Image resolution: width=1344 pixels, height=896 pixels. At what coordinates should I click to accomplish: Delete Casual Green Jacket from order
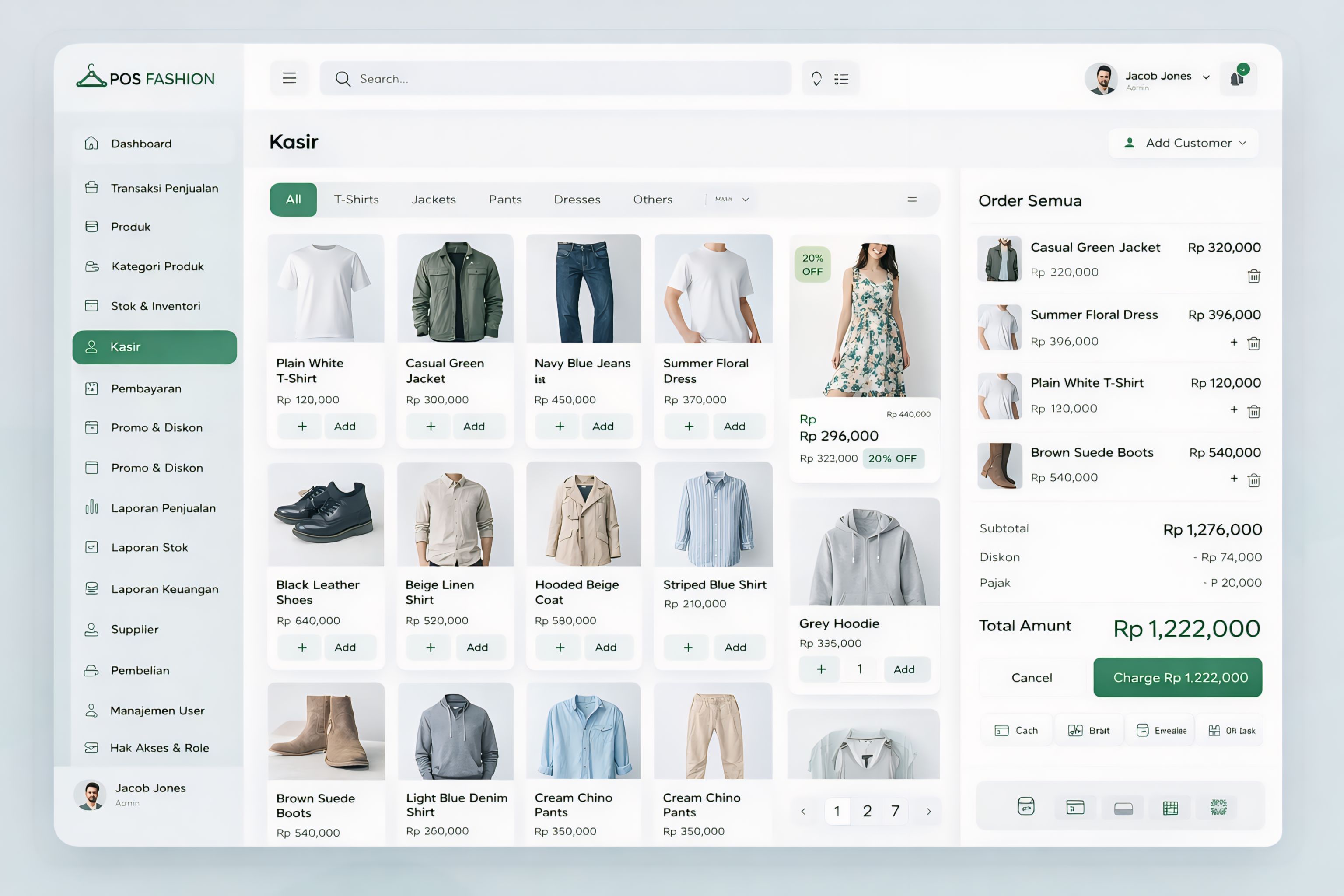coord(1254,276)
